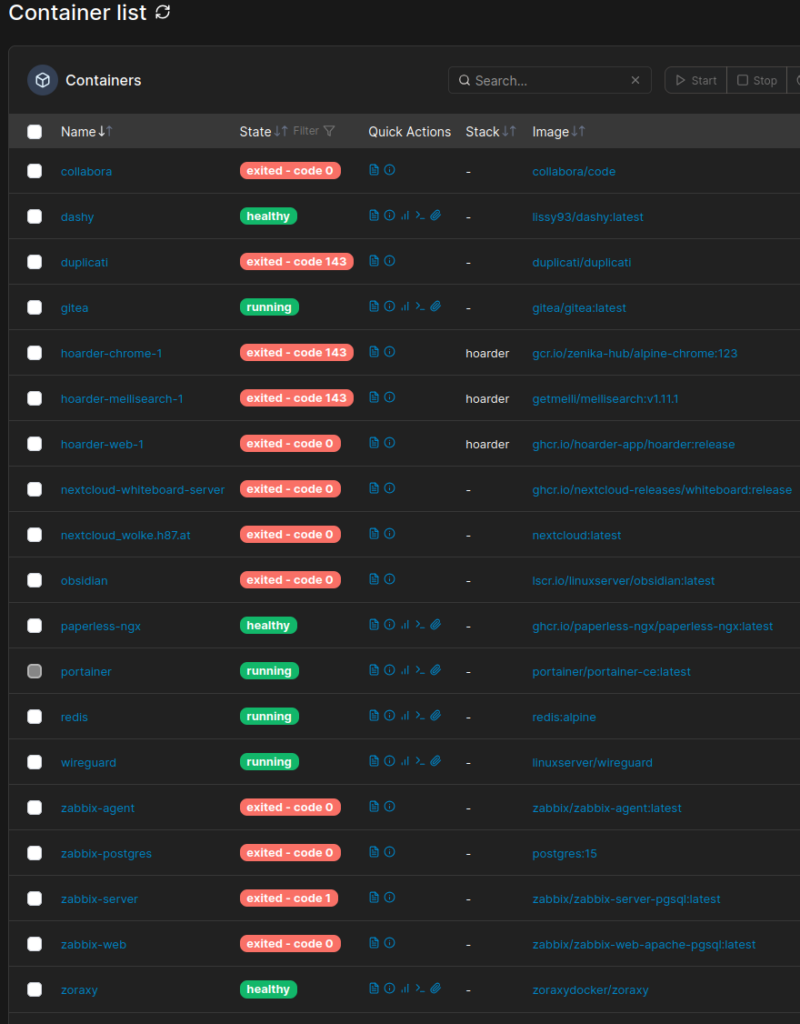The height and width of the screenshot is (1024, 800).
Task: Click the healthy badge for zoraxy
Action: click(x=268, y=989)
